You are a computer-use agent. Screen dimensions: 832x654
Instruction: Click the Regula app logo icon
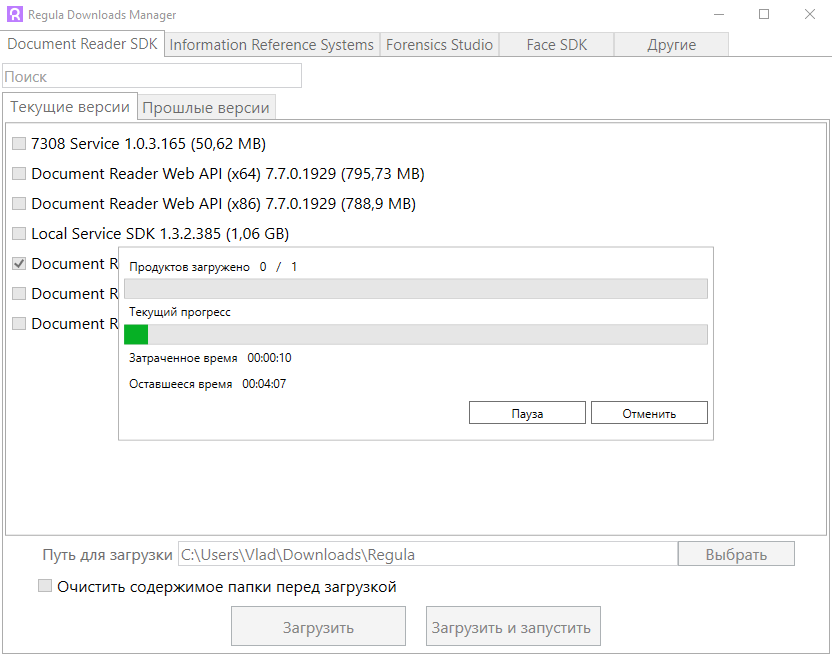point(15,14)
